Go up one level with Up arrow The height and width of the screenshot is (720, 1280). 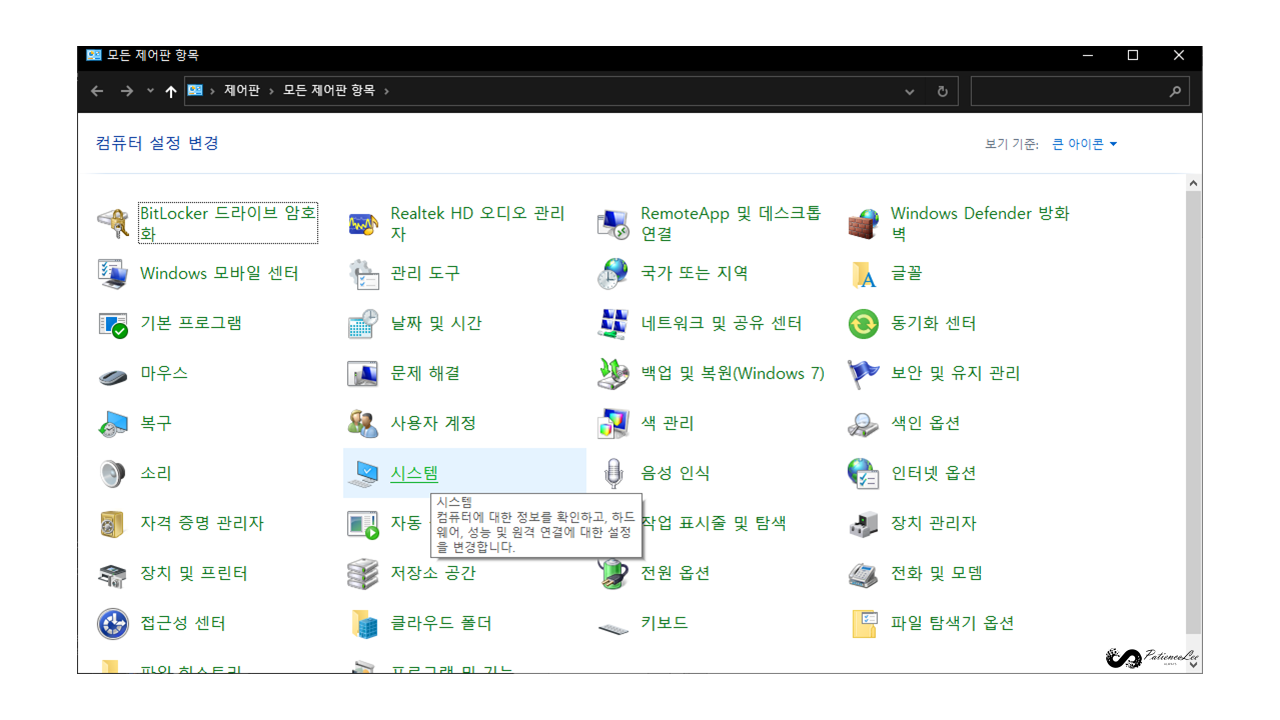click(x=171, y=91)
